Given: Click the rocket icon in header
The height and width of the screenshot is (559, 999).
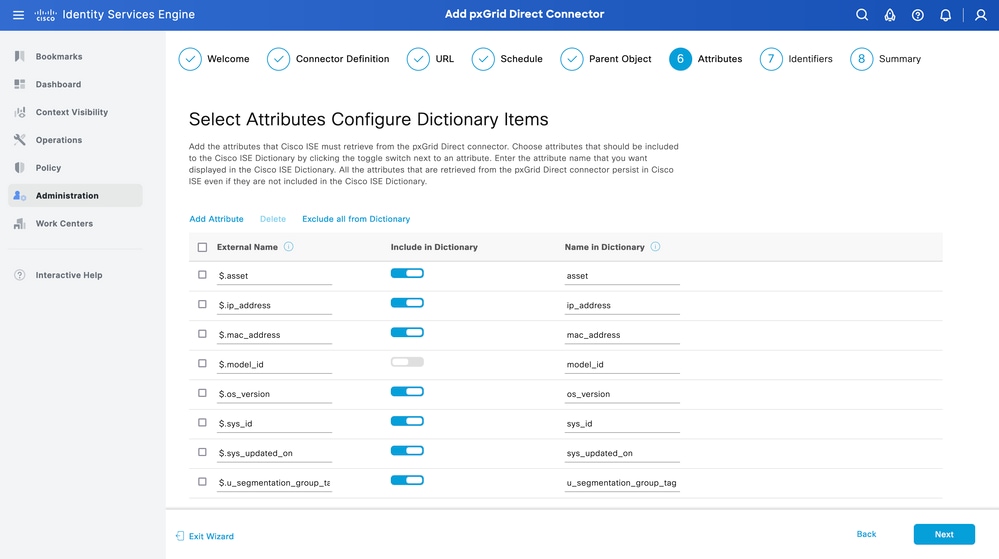Looking at the screenshot, I should coord(889,15).
